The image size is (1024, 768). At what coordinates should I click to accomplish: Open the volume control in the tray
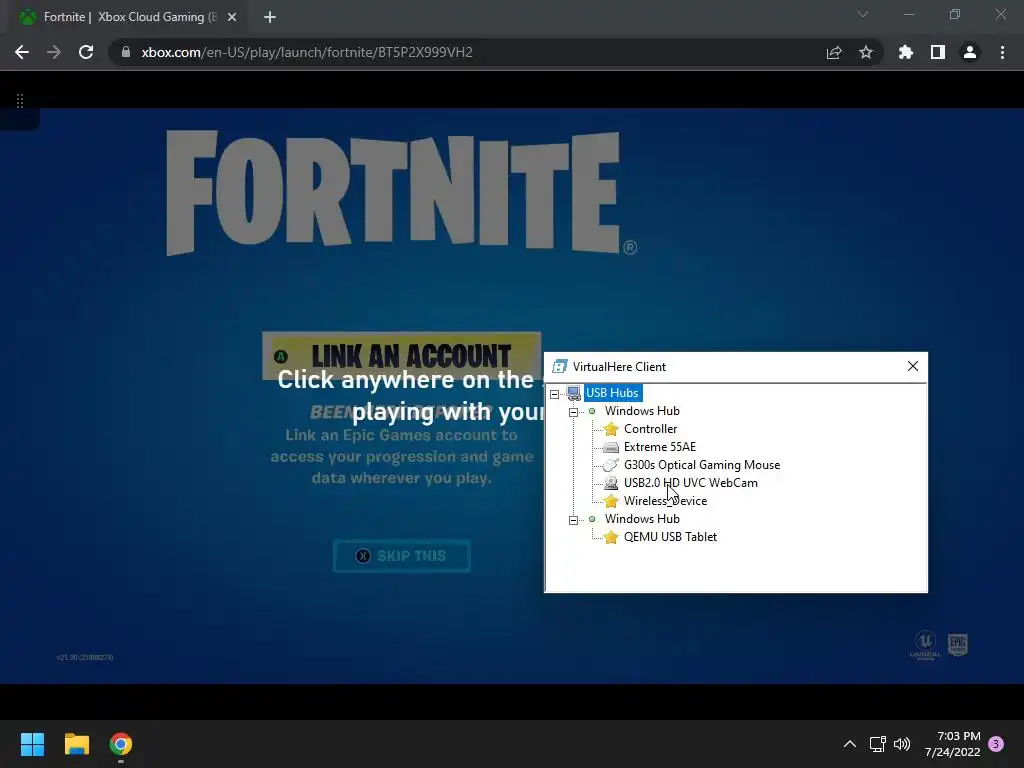[x=902, y=744]
